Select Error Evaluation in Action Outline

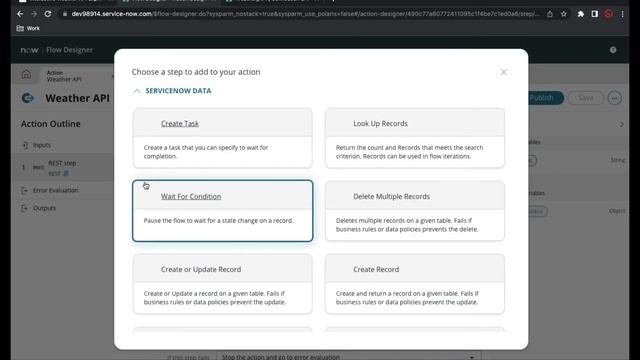tap(56, 190)
